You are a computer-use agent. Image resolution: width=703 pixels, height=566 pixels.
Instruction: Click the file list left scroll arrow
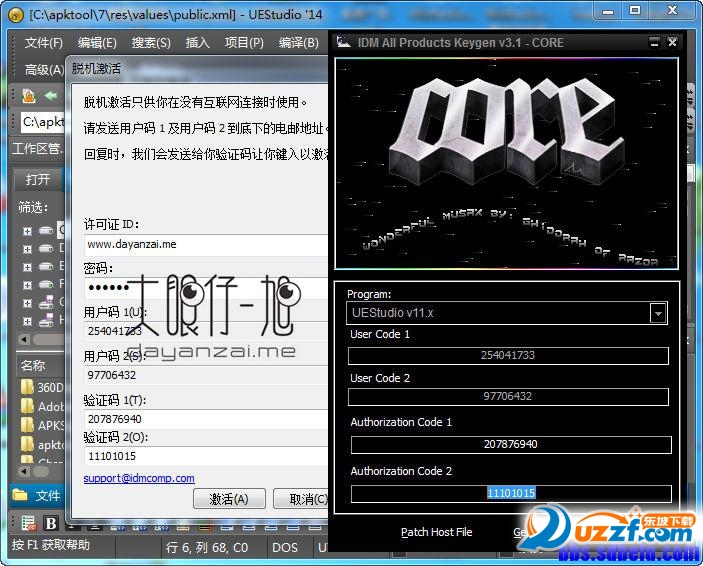pos(25,471)
